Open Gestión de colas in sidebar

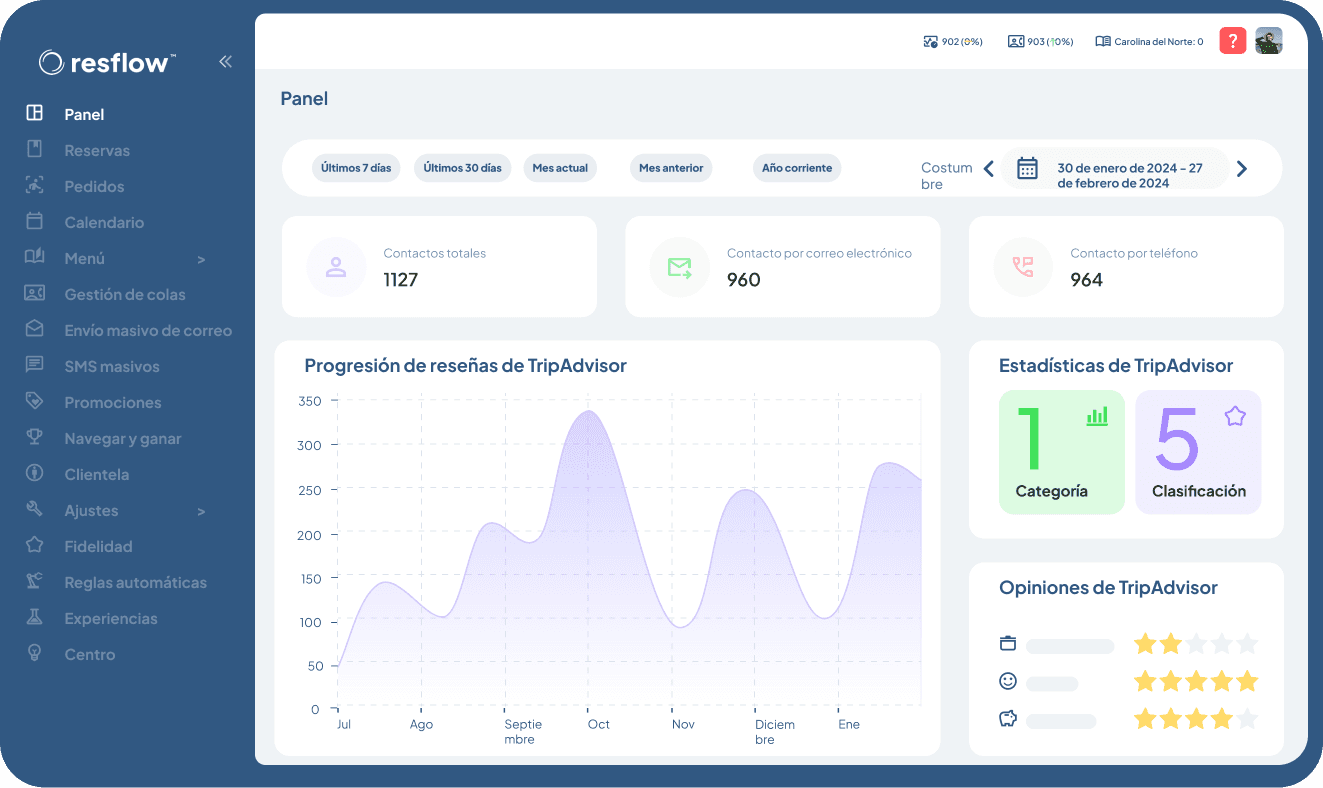click(x=125, y=294)
